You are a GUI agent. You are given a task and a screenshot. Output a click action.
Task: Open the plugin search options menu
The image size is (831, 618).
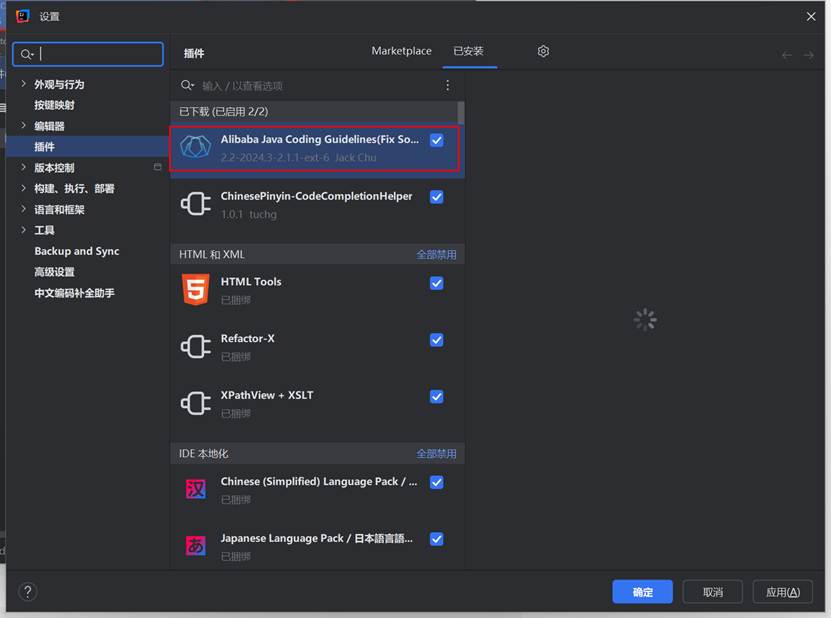[x=448, y=85]
